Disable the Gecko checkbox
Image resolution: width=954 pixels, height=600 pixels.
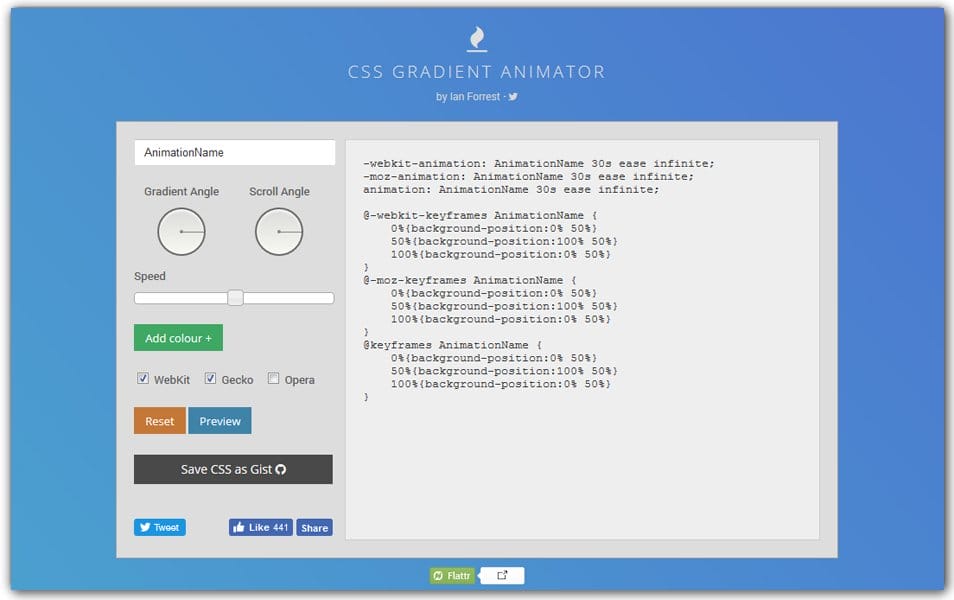point(210,379)
